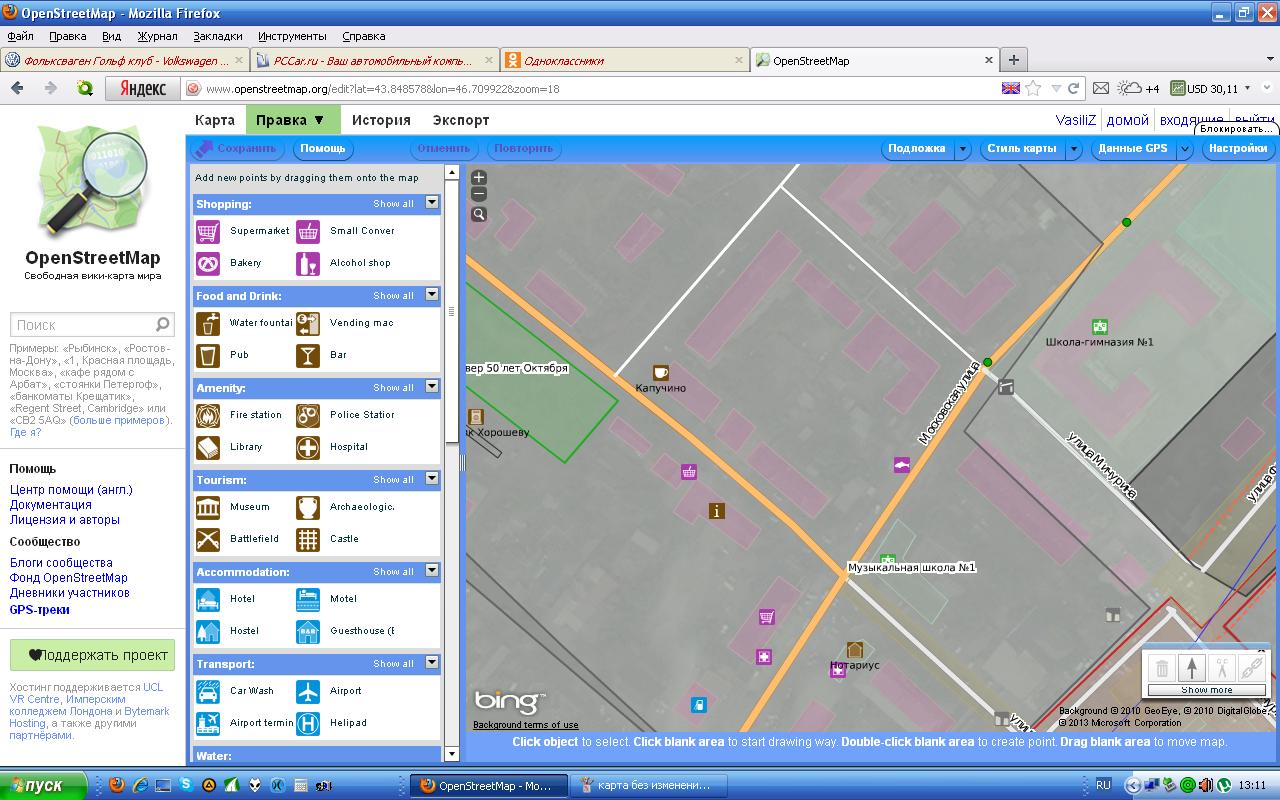The height and width of the screenshot is (800, 1280).
Task: Click the map search magnifier icon
Action: point(479,214)
